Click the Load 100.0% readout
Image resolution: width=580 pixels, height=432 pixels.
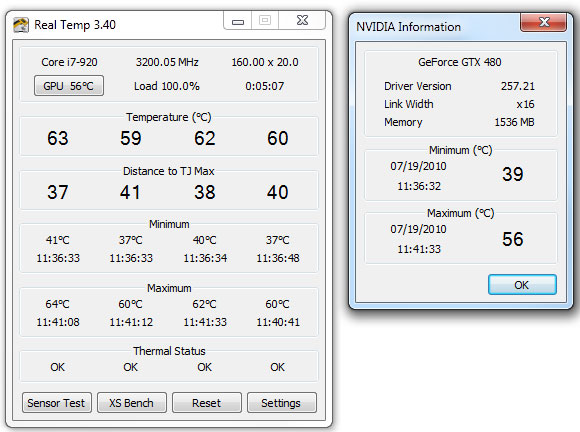coord(167,86)
